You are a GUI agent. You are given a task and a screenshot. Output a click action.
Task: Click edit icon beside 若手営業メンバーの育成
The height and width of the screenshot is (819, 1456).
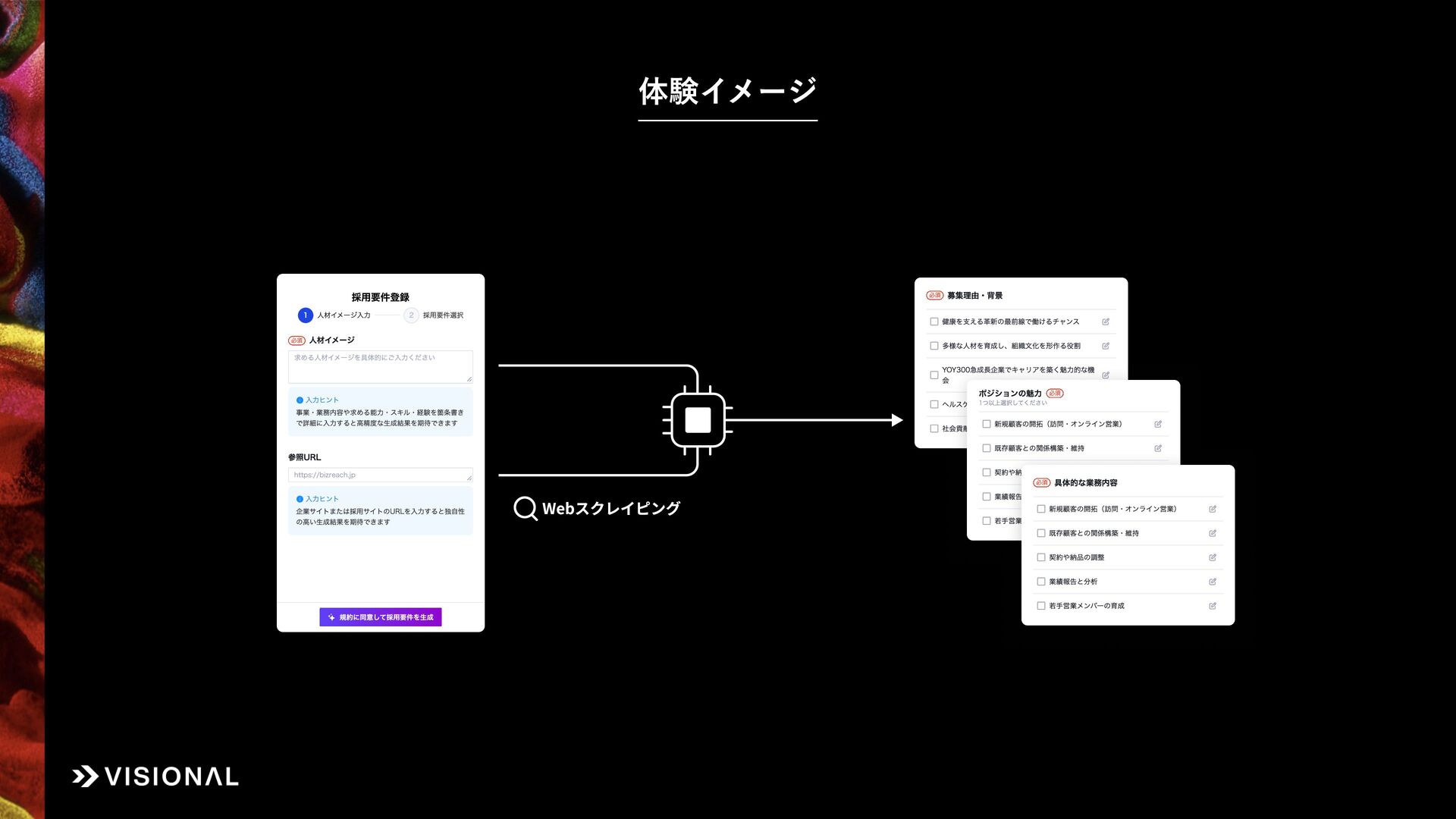pos(1213,606)
